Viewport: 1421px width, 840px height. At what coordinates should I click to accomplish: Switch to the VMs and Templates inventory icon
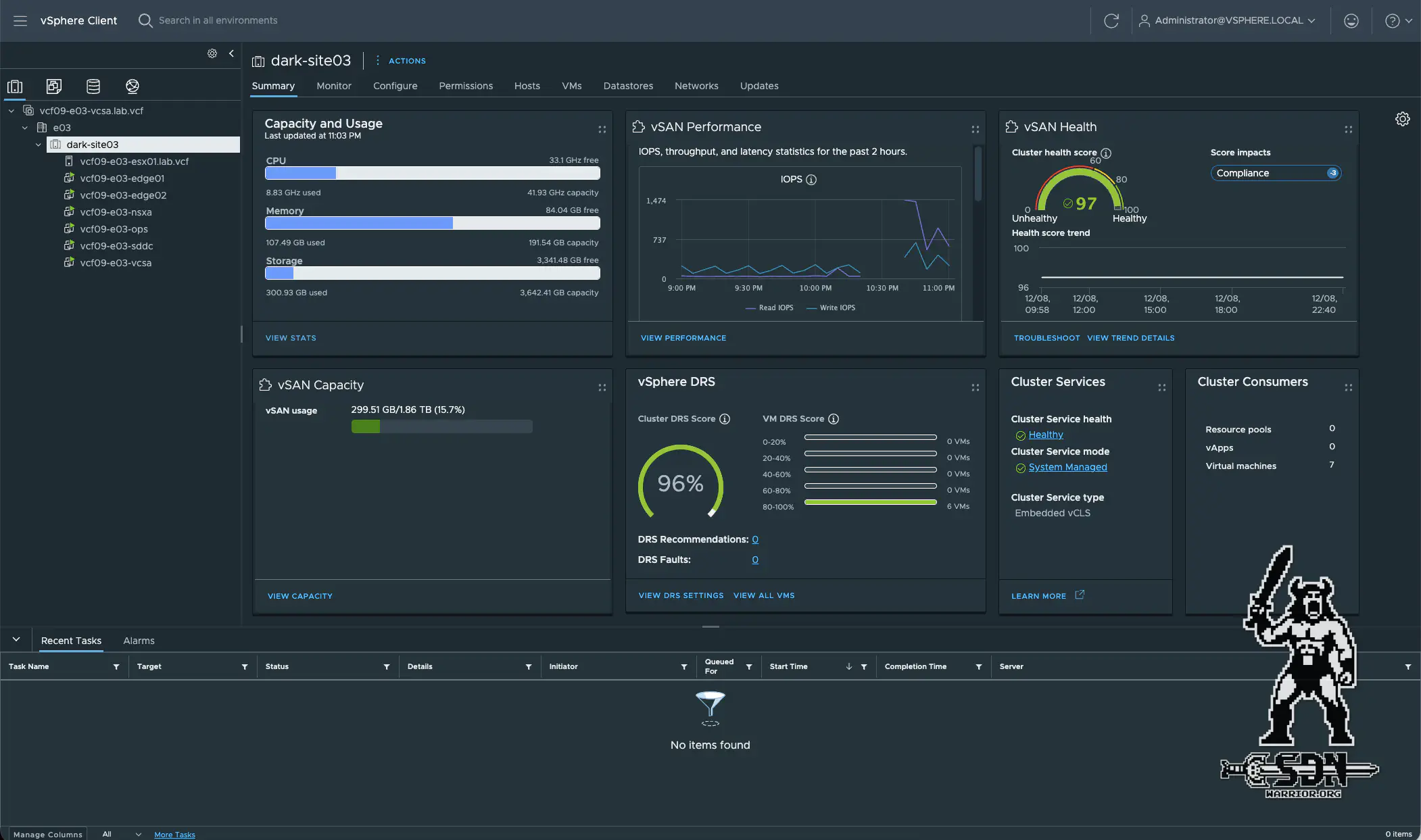point(53,86)
